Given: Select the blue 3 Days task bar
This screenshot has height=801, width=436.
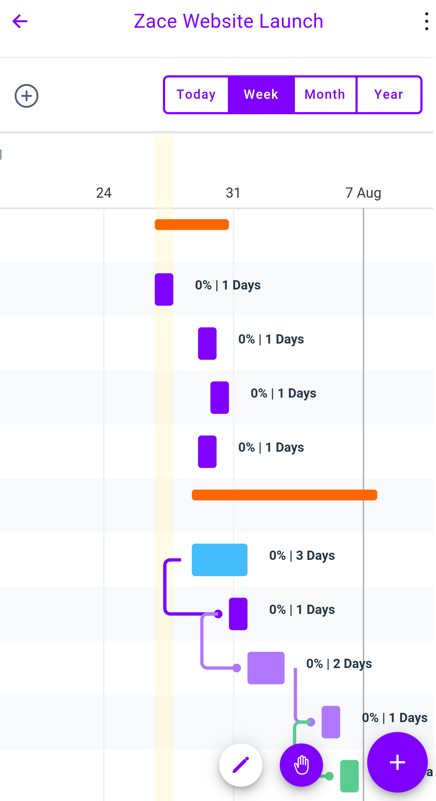Looking at the screenshot, I should [x=220, y=560].
